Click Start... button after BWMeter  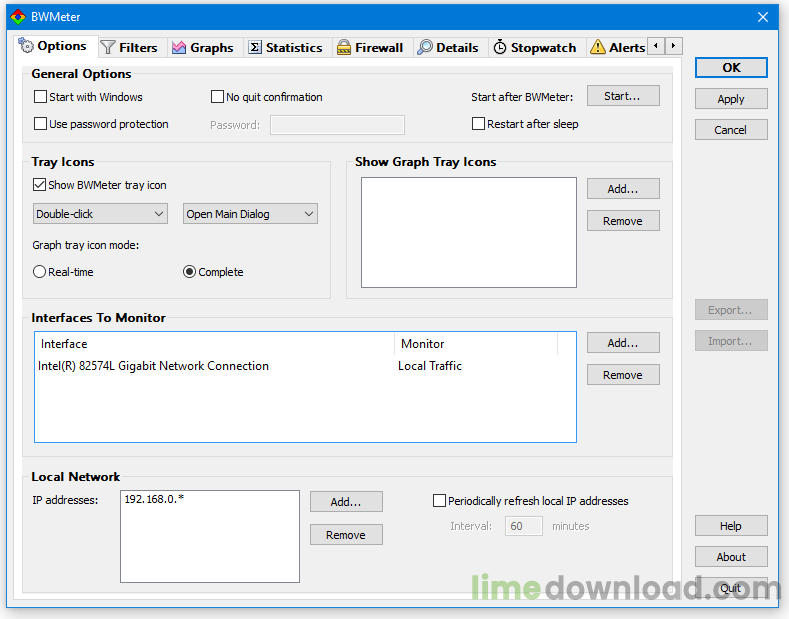[622, 96]
